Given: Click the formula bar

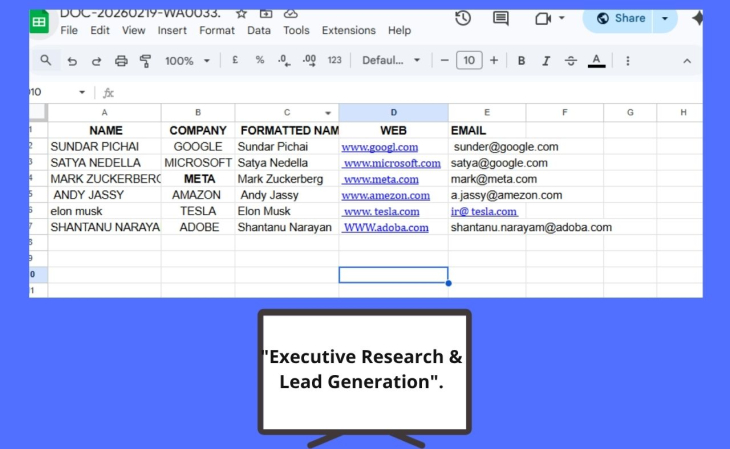Looking at the screenshot, I should (410, 93).
